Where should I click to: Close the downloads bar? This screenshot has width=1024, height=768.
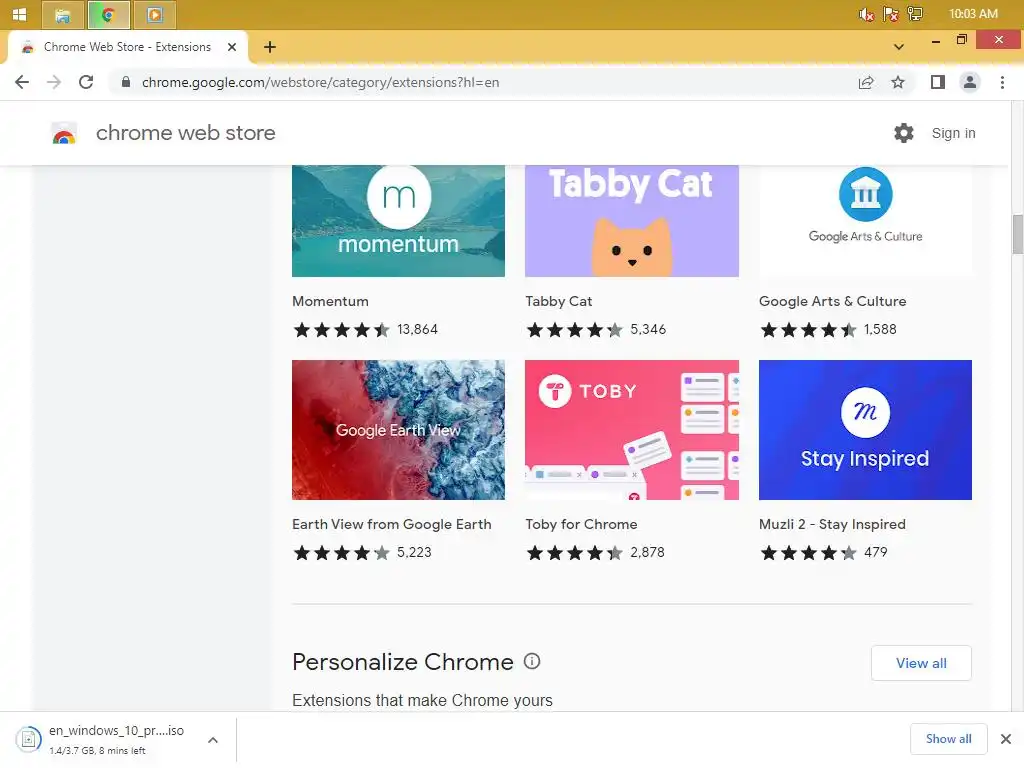click(x=1006, y=739)
